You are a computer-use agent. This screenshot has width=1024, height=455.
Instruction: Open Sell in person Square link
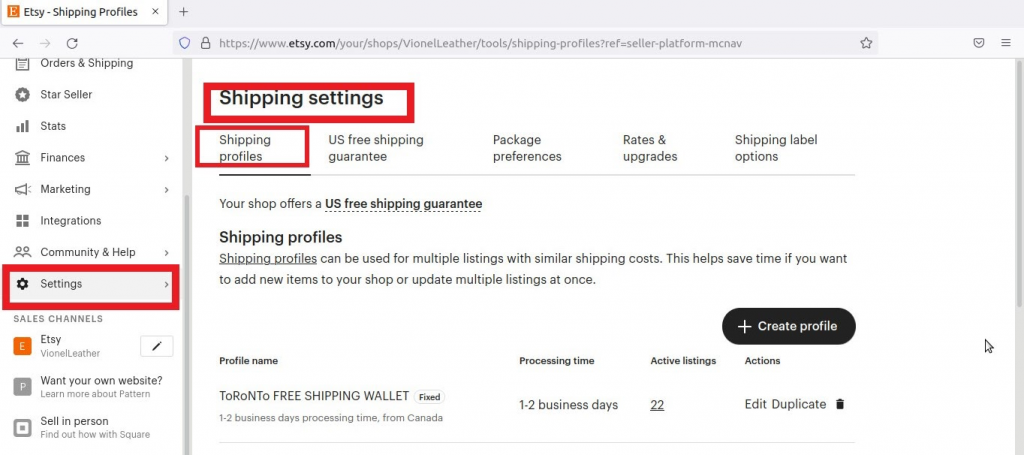tap(95, 427)
